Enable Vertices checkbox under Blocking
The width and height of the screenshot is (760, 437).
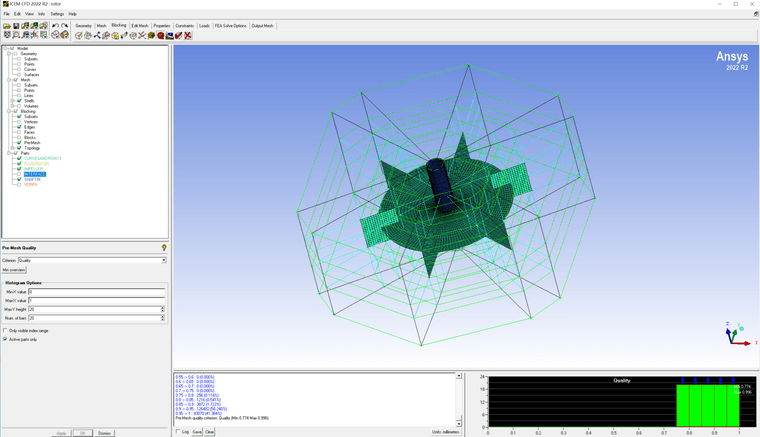[x=19, y=122]
